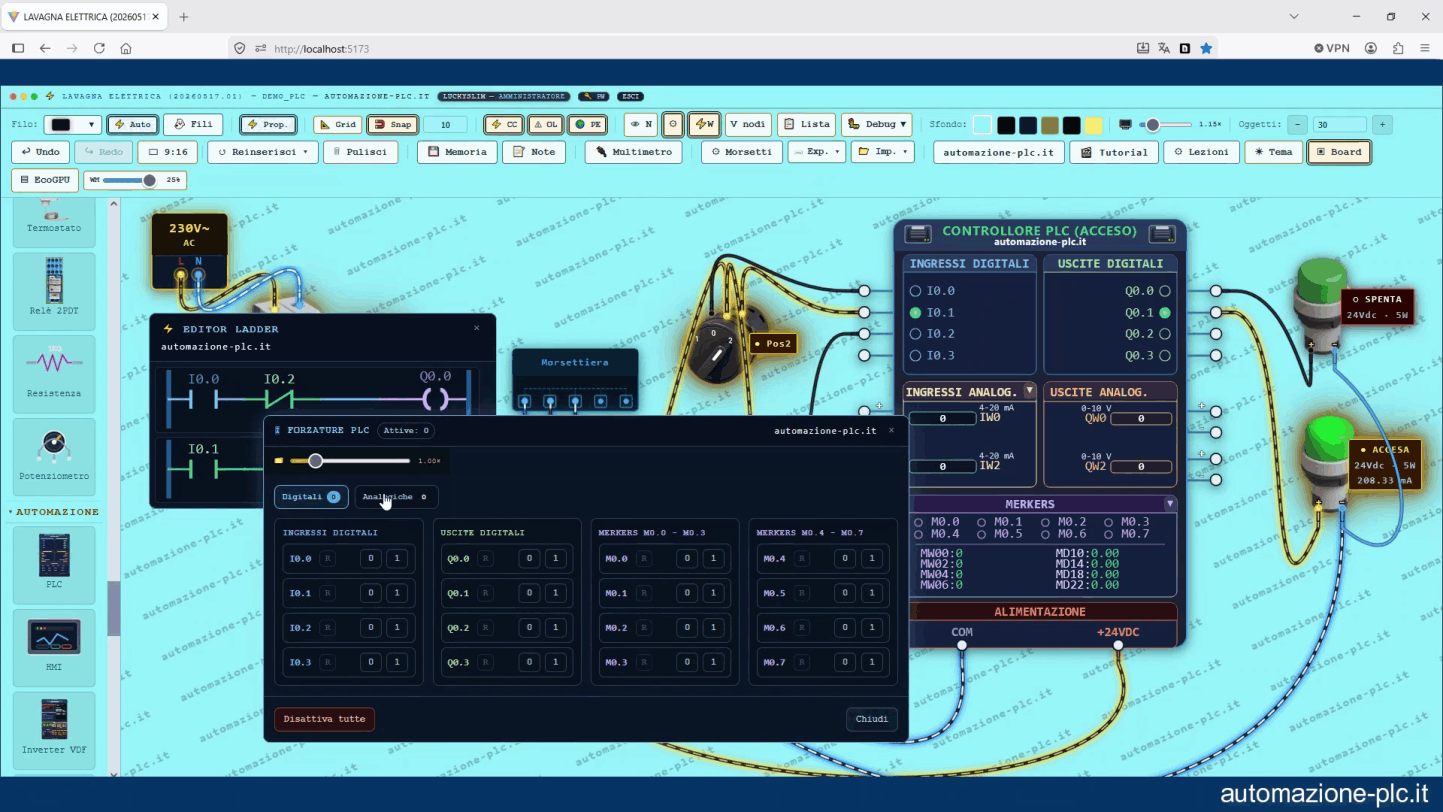Click the ESCI logout button
The image size is (1443, 812).
coord(630,96)
